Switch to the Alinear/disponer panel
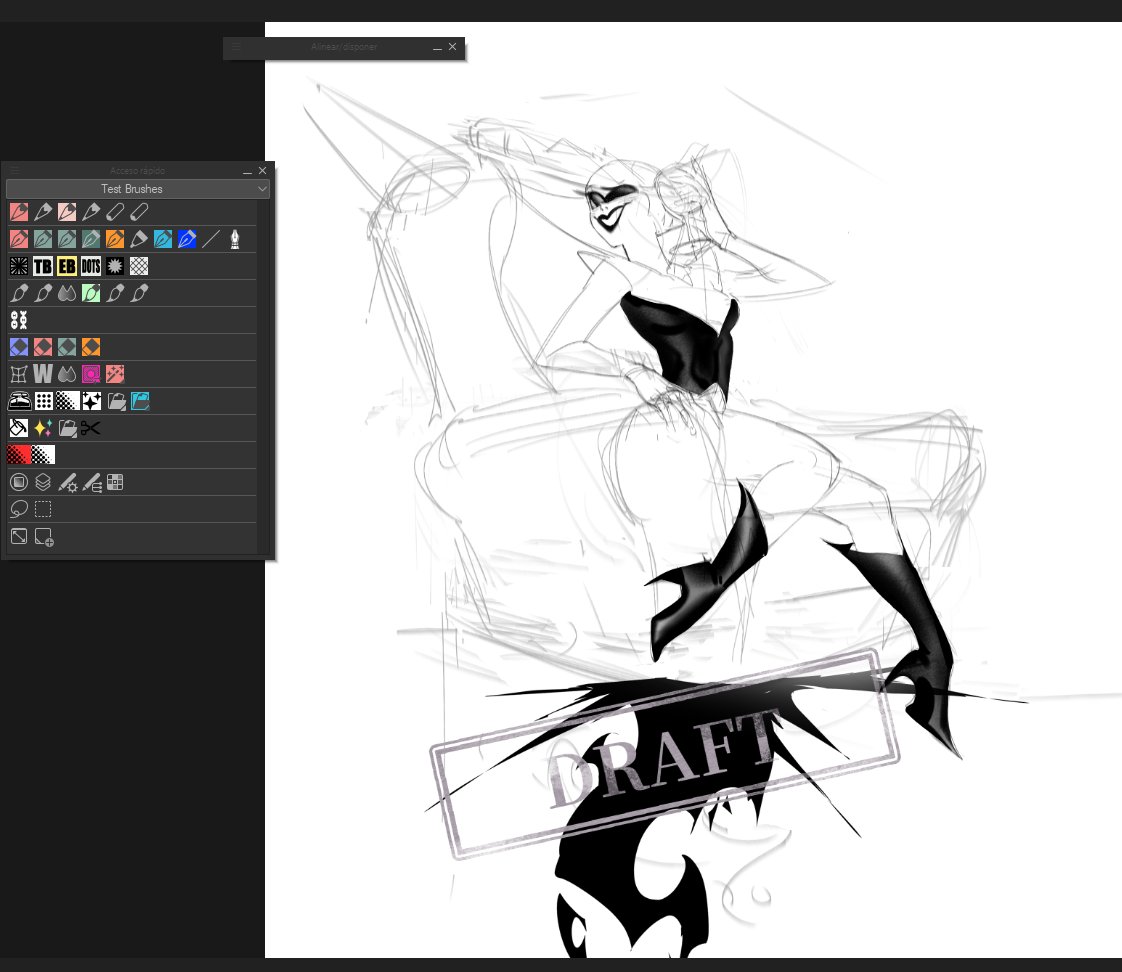The height and width of the screenshot is (972, 1122). (344, 47)
